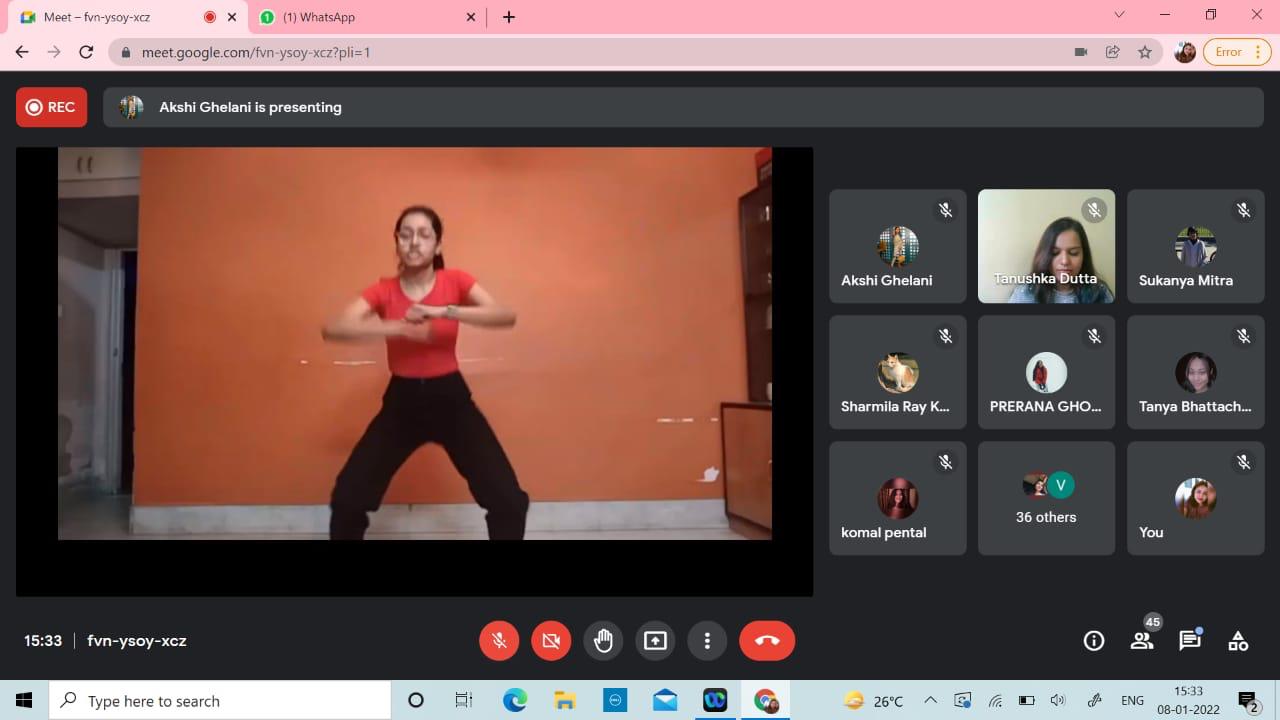This screenshot has width=1280, height=720.
Task: Open the in-call chat panel
Action: [1189, 641]
